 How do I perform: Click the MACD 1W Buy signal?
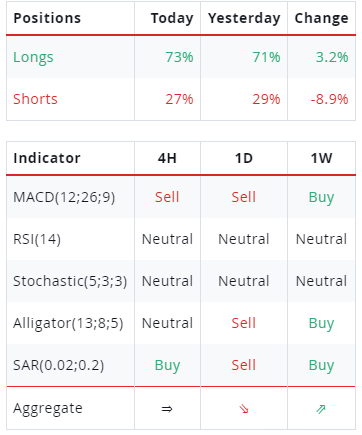[321, 197]
